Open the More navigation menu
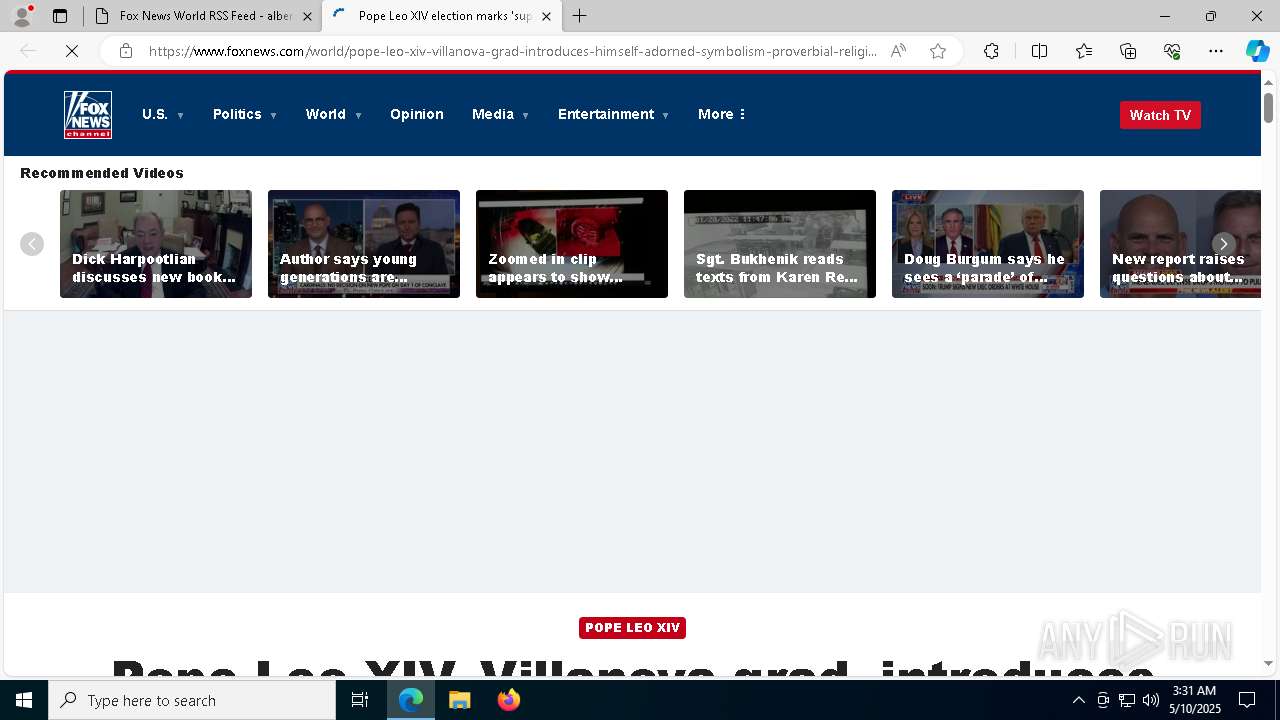 (722, 114)
